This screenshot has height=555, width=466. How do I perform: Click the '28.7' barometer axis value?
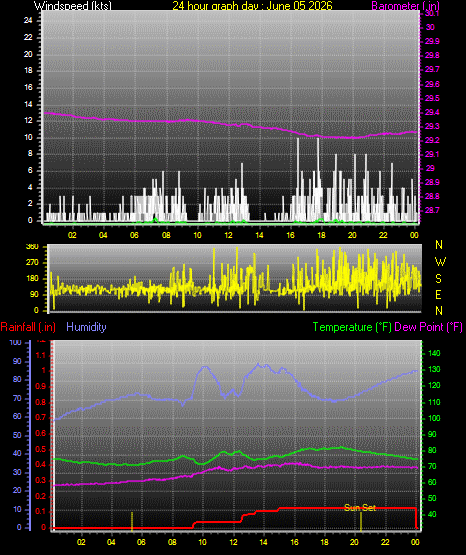[x=432, y=210]
